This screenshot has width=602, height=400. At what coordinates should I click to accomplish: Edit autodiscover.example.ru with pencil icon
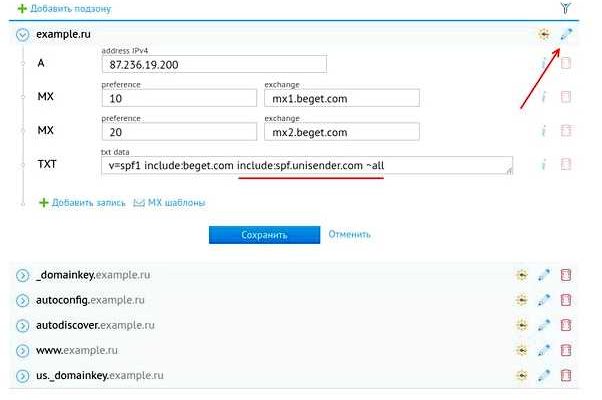tap(544, 325)
